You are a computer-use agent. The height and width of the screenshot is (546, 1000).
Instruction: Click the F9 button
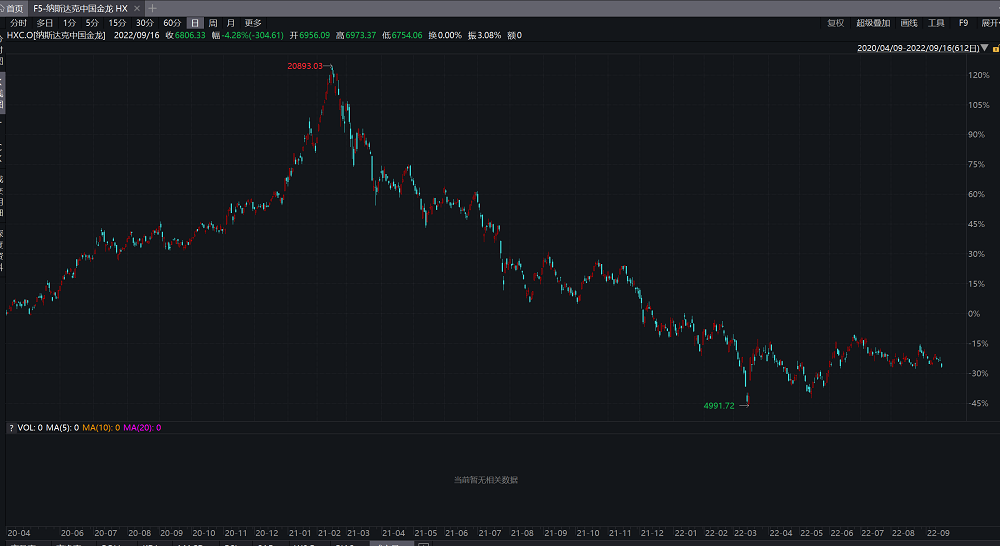click(x=964, y=23)
